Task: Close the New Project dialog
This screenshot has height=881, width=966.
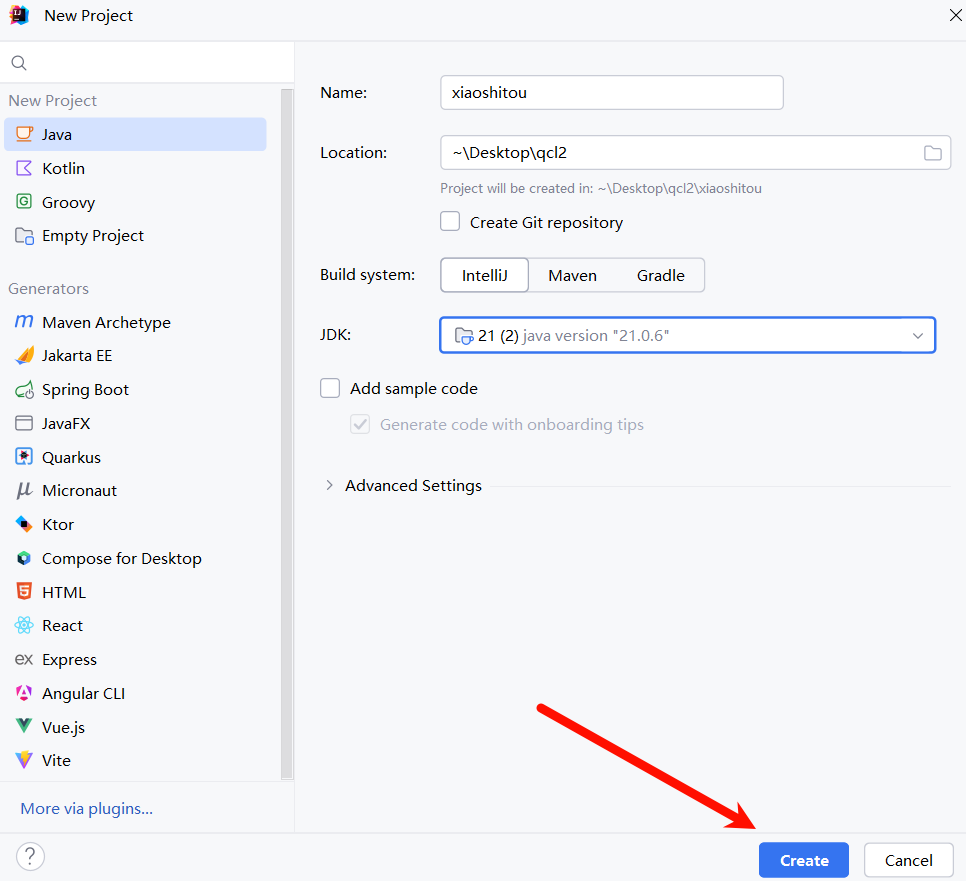Action: (x=955, y=15)
